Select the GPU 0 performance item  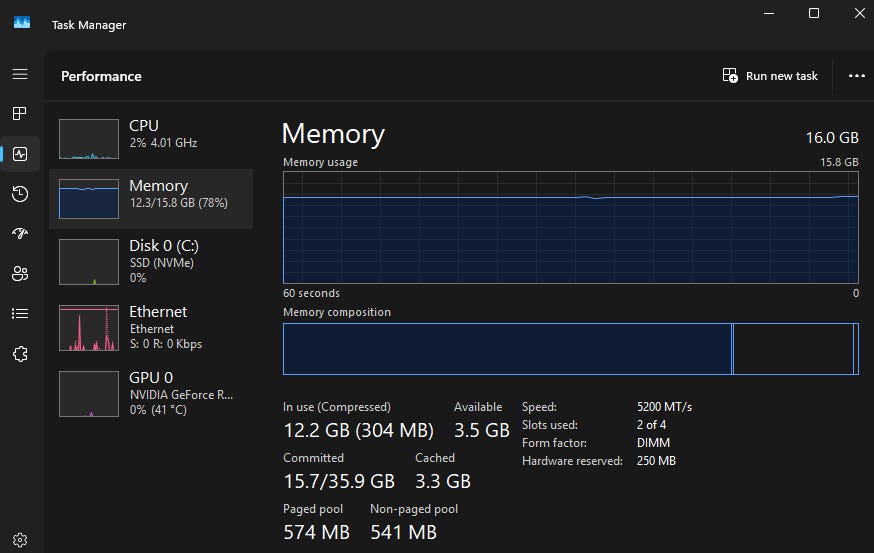pyautogui.click(x=150, y=392)
